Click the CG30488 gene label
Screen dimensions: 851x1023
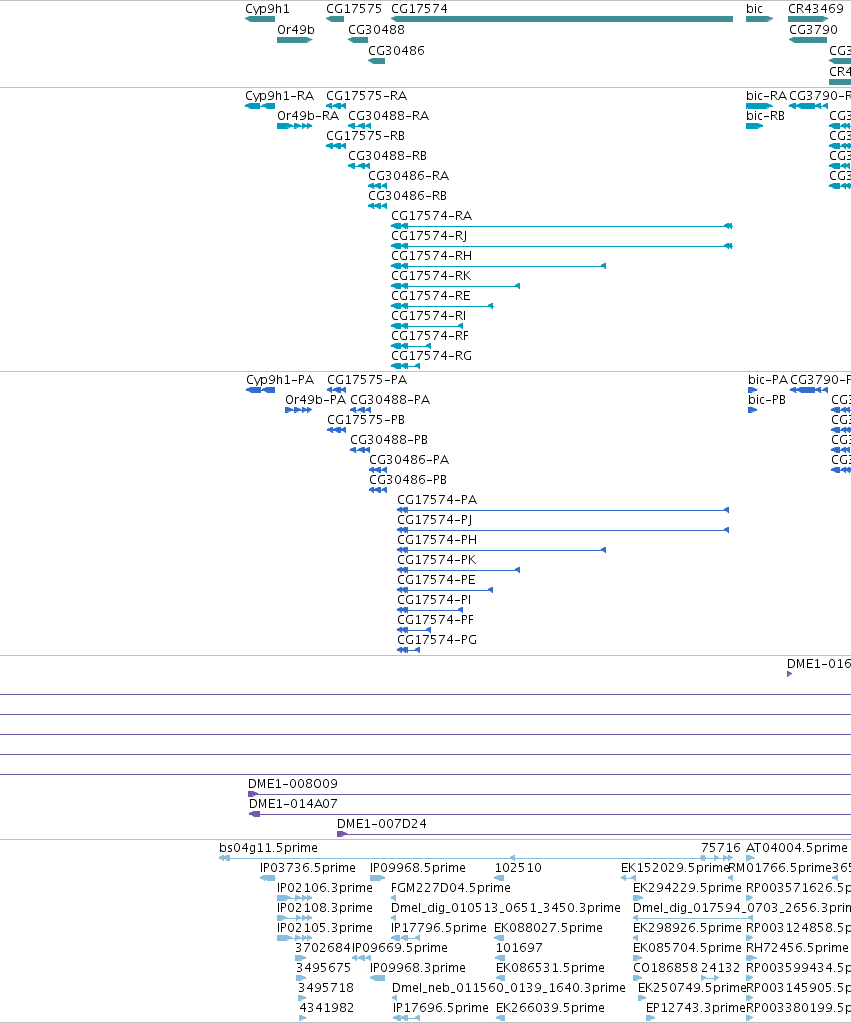tap(376, 30)
